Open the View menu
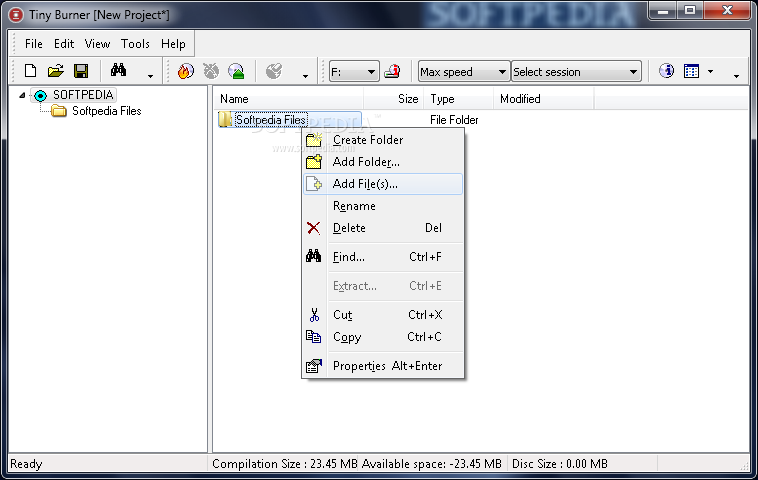Viewport: 758px width, 480px height. pyautogui.click(x=97, y=44)
